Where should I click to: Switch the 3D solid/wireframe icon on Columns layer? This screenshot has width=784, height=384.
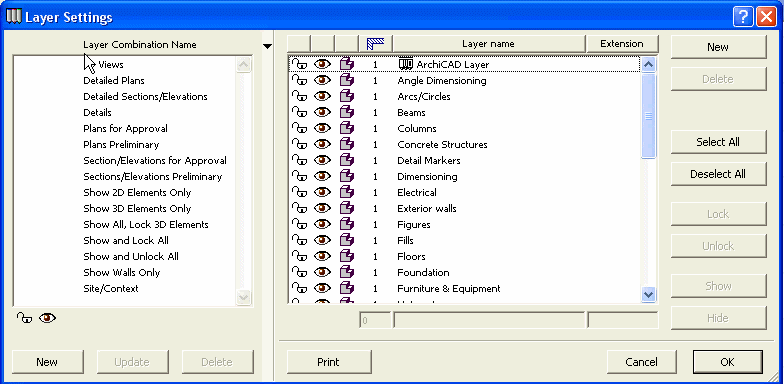point(346,128)
